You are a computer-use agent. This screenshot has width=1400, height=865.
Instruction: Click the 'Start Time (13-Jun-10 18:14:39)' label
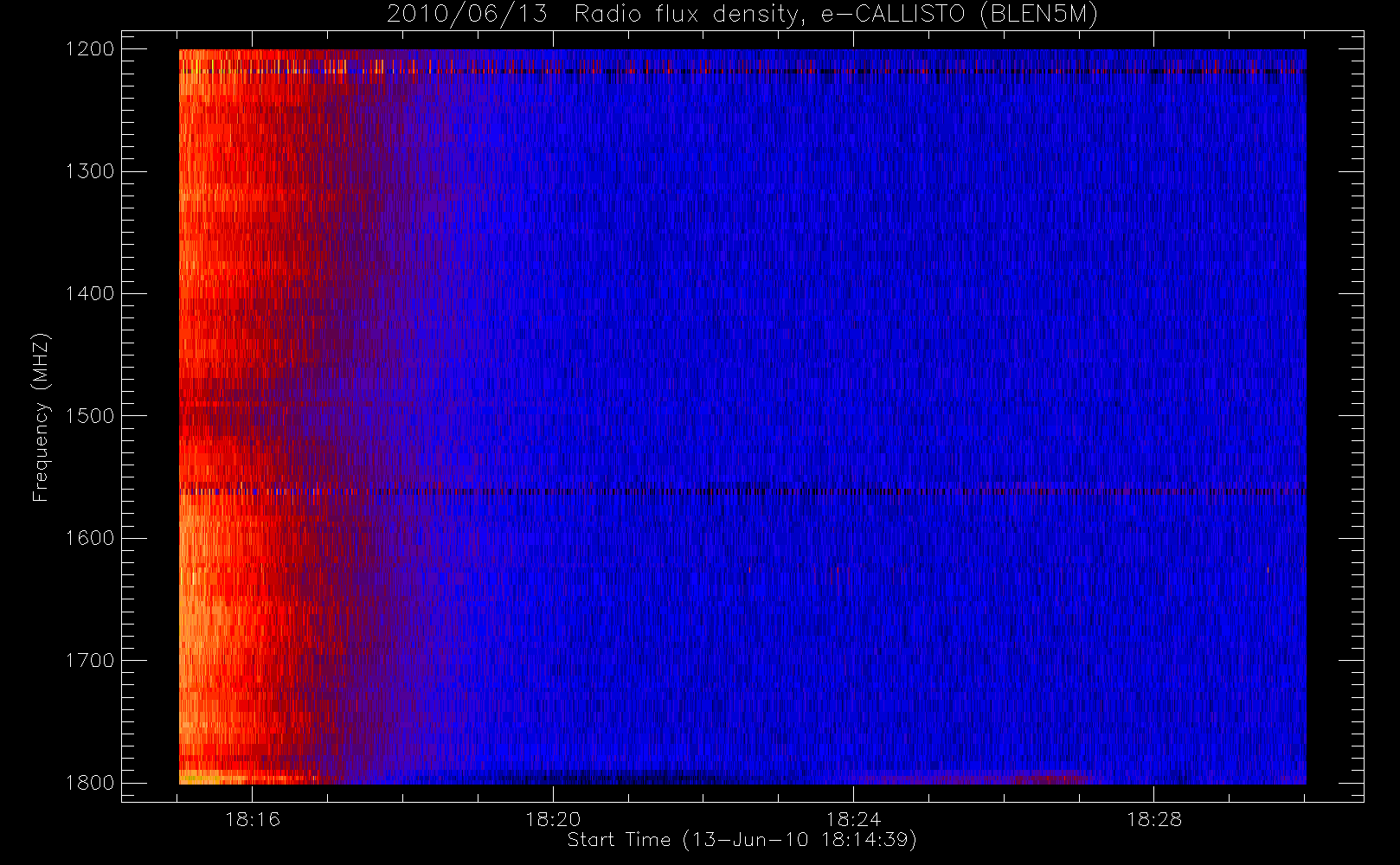742,840
